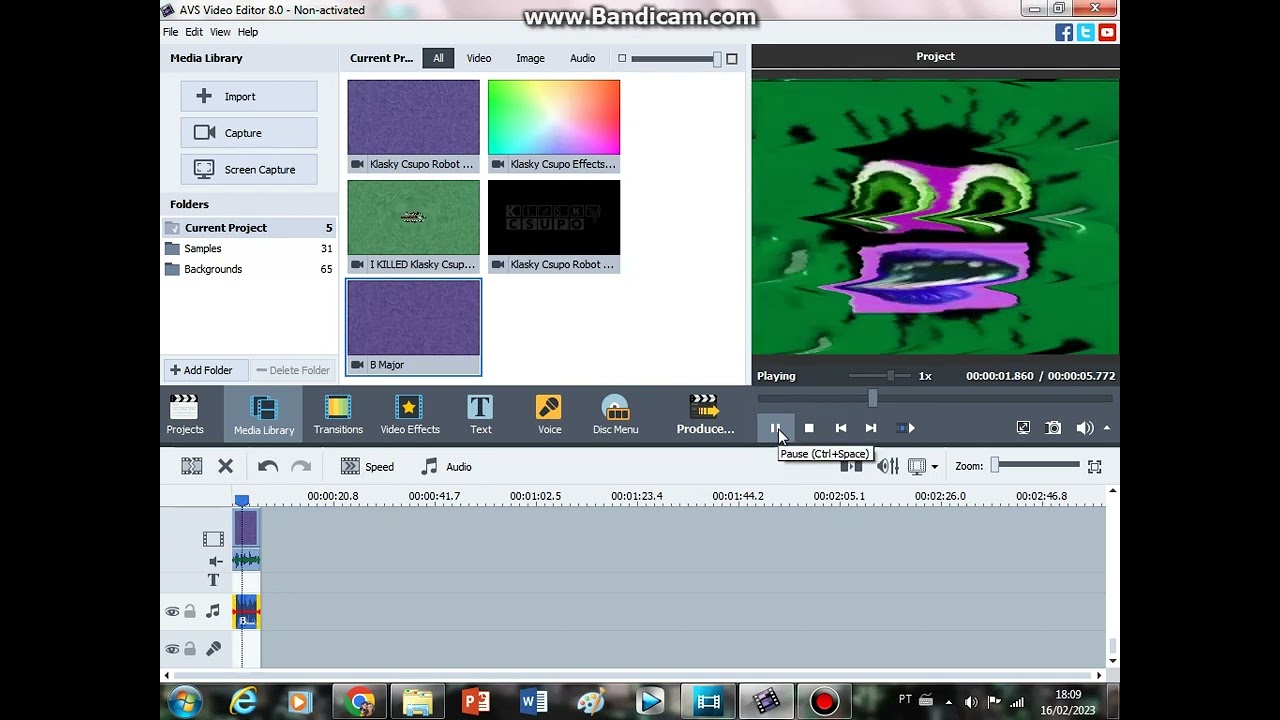Mute the preview volume speaker

click(x=1085, y=428)
